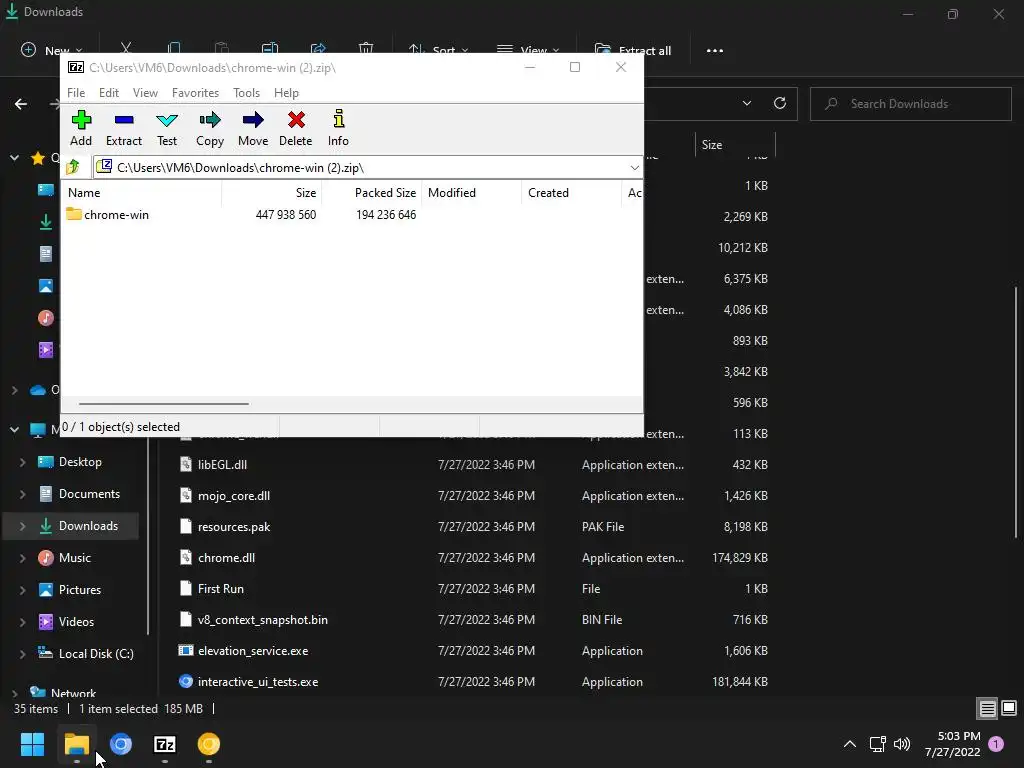
Task: Refresh the Downloads folder view
Action: pos(780,103)
